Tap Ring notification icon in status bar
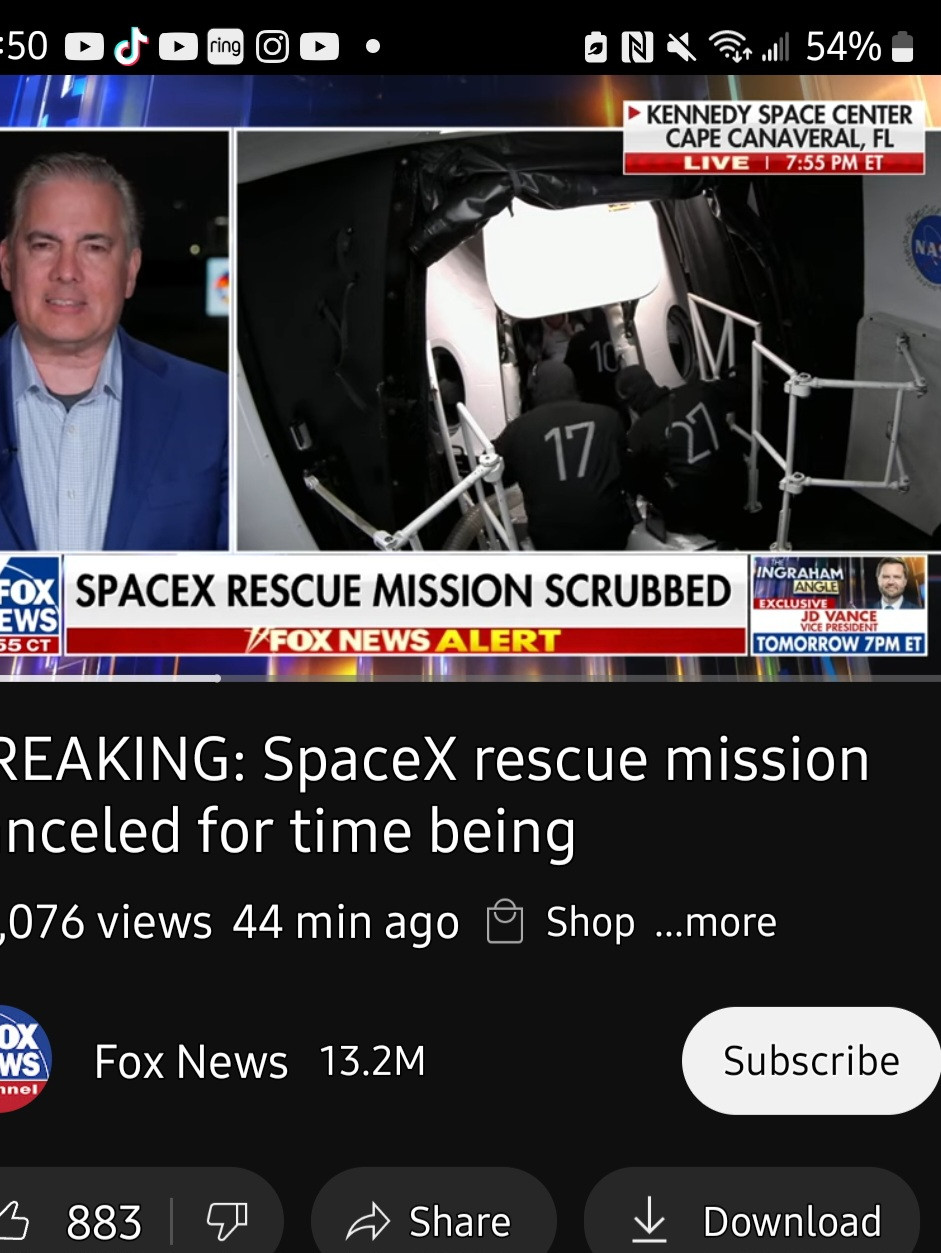 (225, 47)
